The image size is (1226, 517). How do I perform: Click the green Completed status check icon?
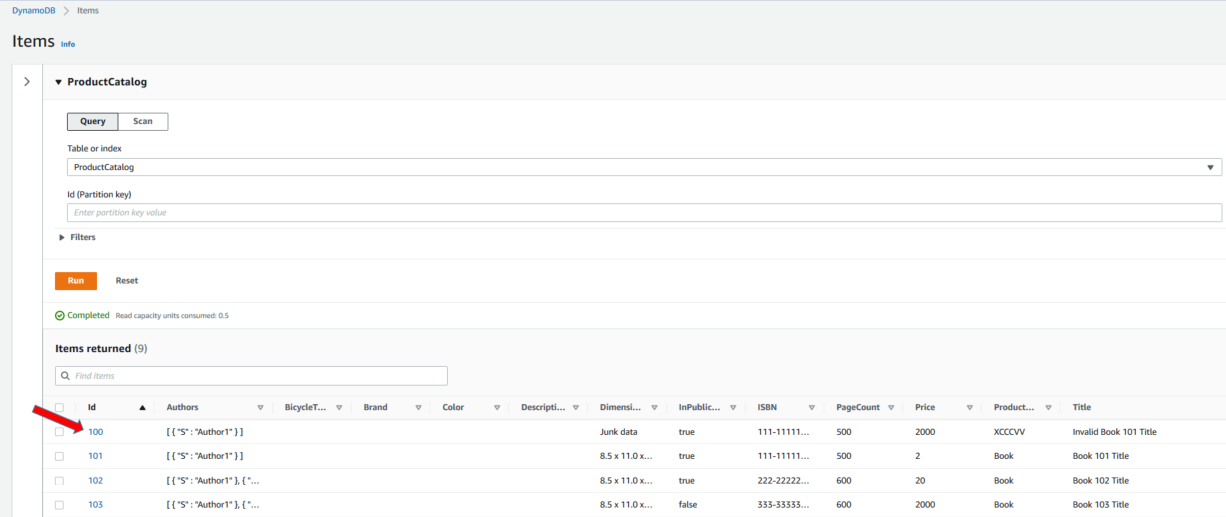60,315
